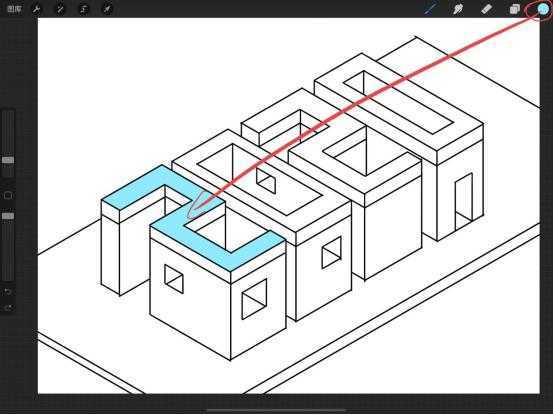Image resolution: width=553 pixels, height=415 pixels.
Task: Activate the Selection S tool
Action: [x=84, y=9]
